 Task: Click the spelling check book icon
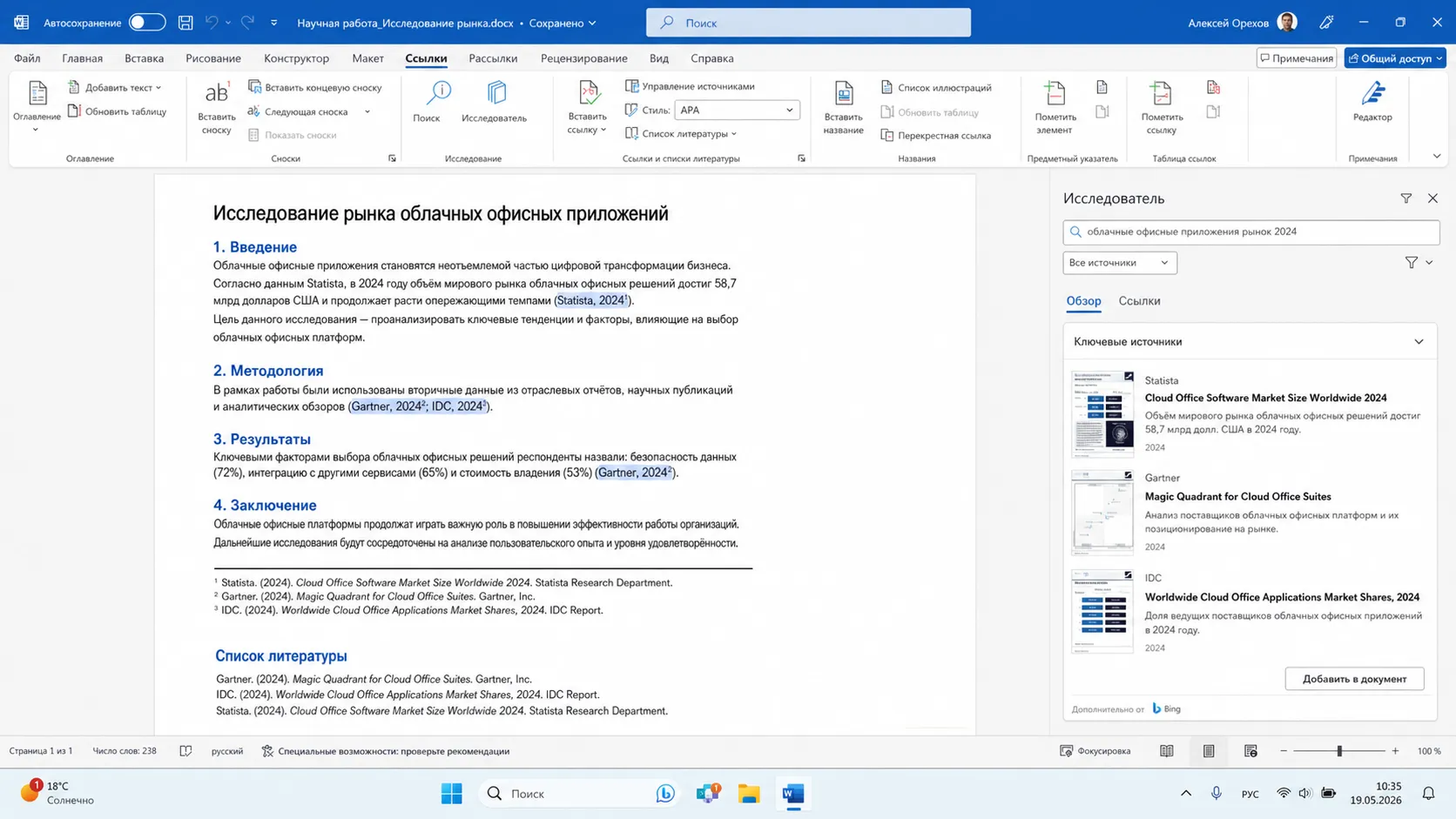(x=185, y=751)
